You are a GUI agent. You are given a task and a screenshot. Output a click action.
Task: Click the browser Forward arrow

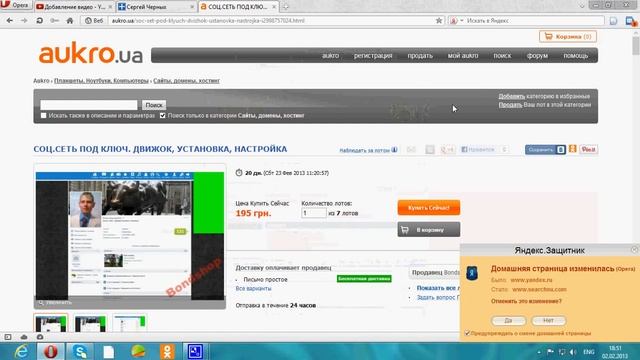point(24,20)
